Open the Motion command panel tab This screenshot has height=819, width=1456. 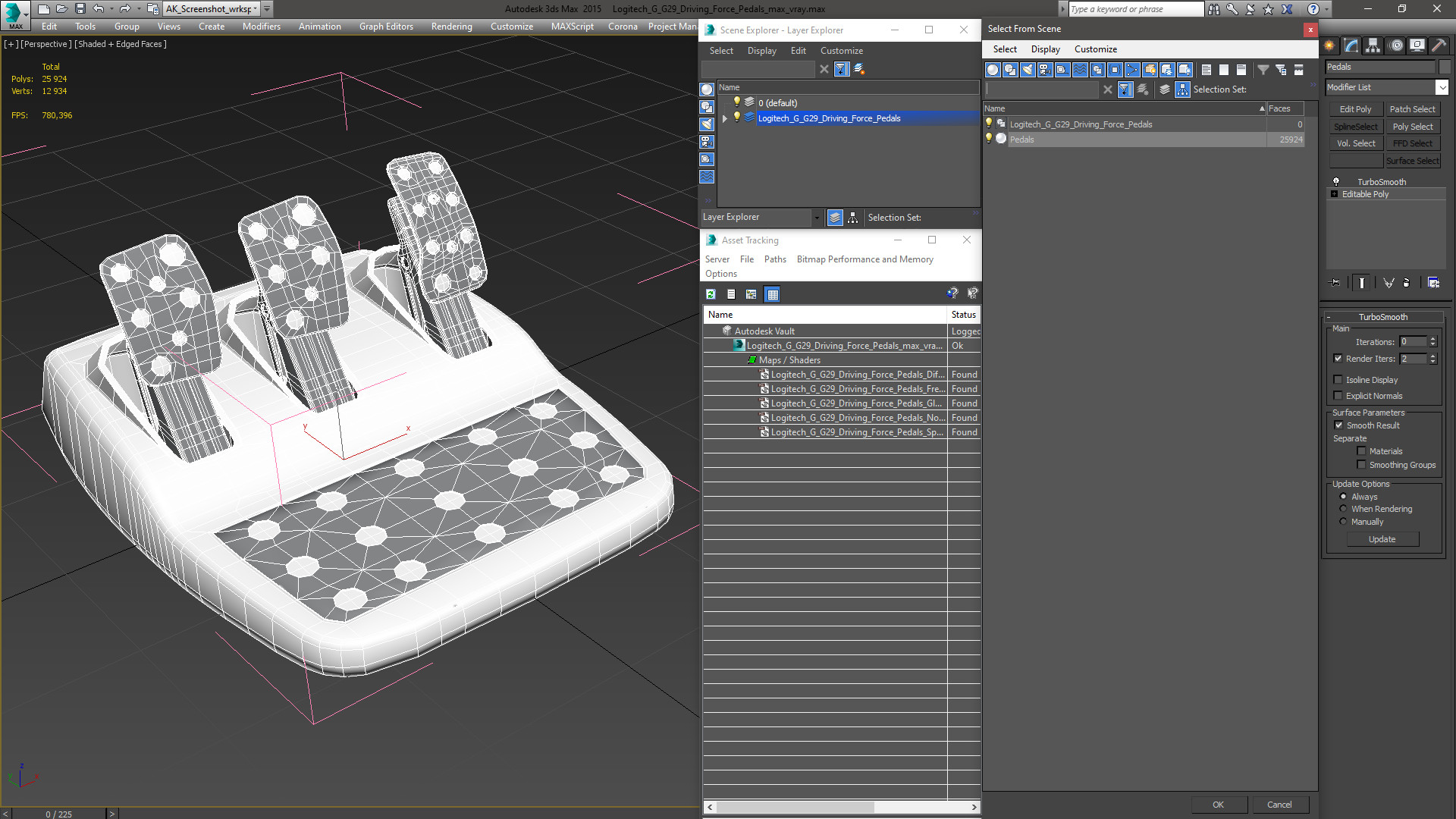tap(1396, 45)
